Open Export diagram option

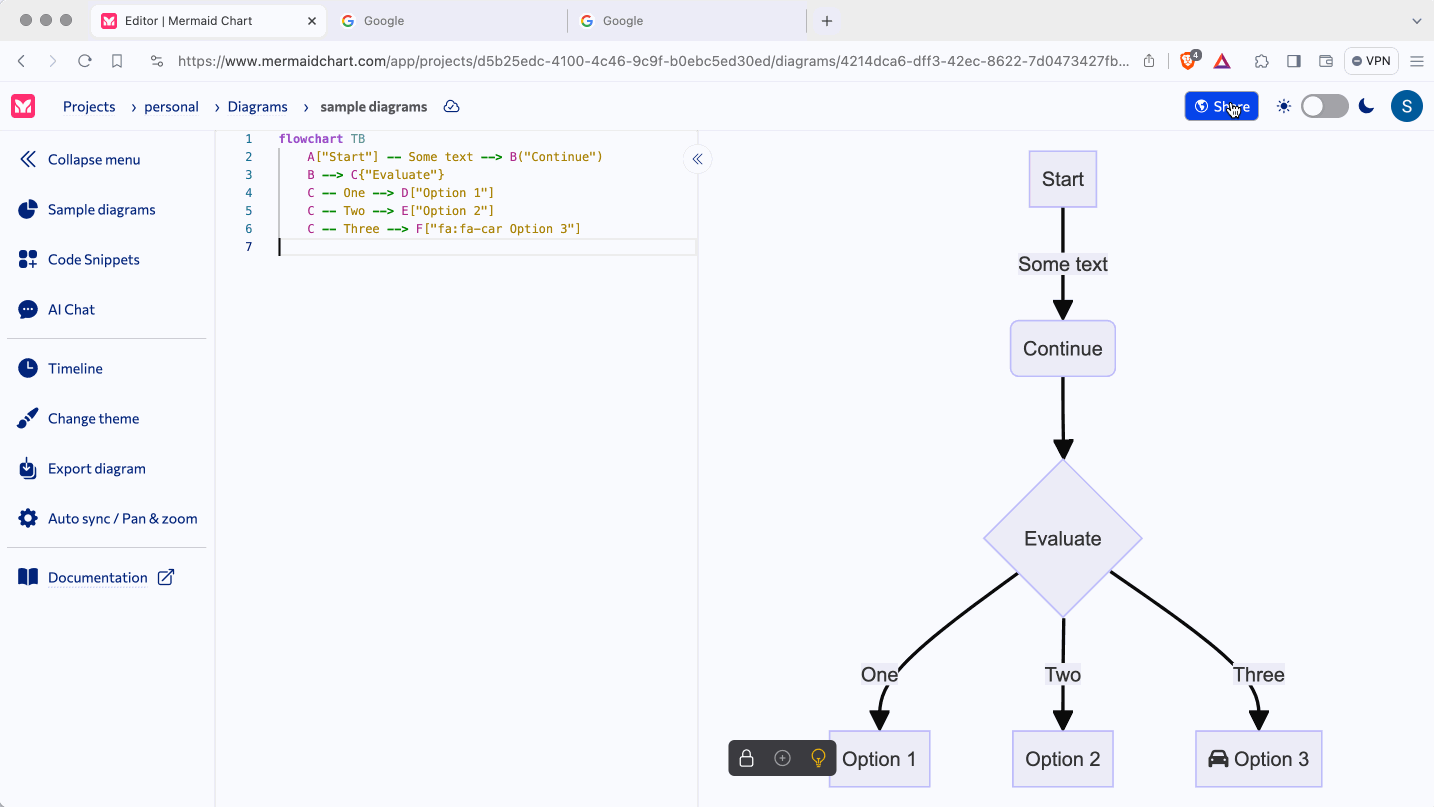[x=82, y=468]
